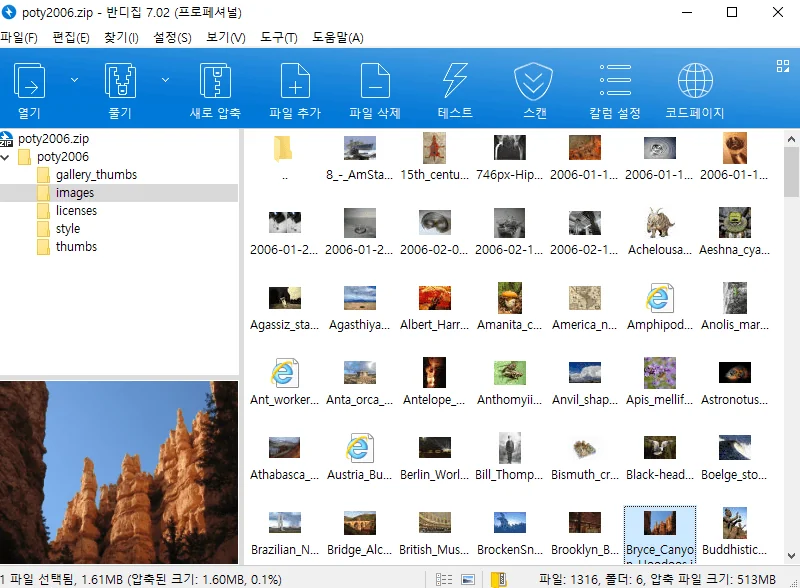Open dropdown arrow next to 열기
Screen dimensions: 800x588
click(74, 80)
